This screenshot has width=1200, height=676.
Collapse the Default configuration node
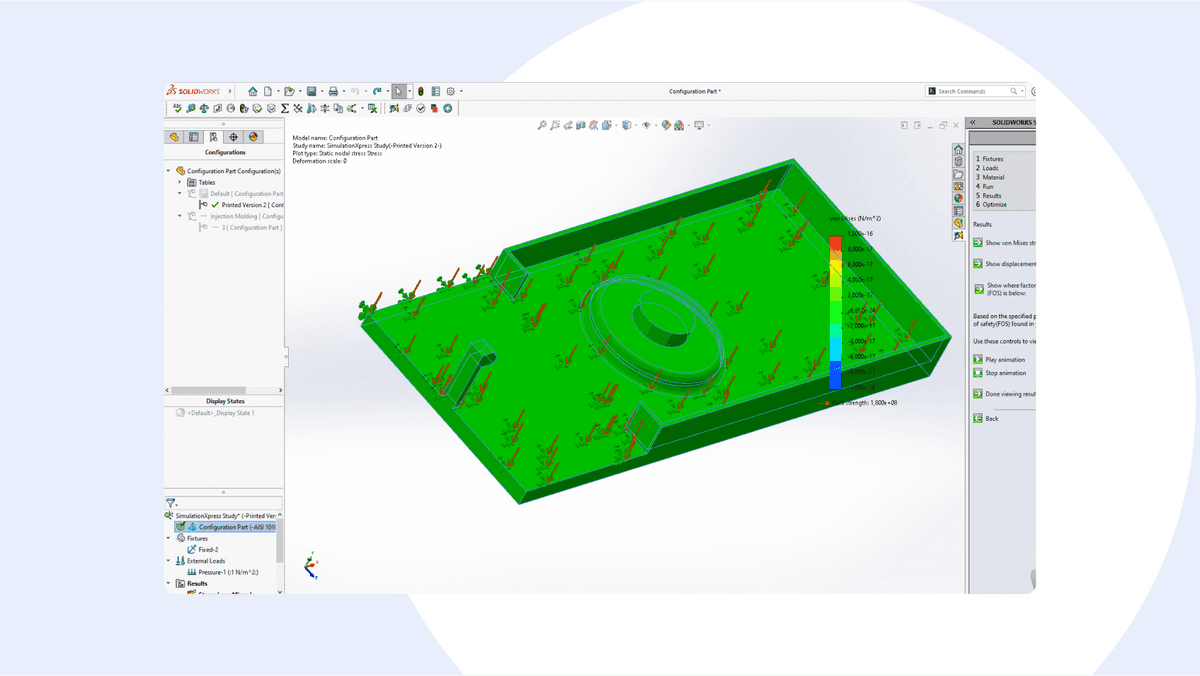click(x=180, y=193)
